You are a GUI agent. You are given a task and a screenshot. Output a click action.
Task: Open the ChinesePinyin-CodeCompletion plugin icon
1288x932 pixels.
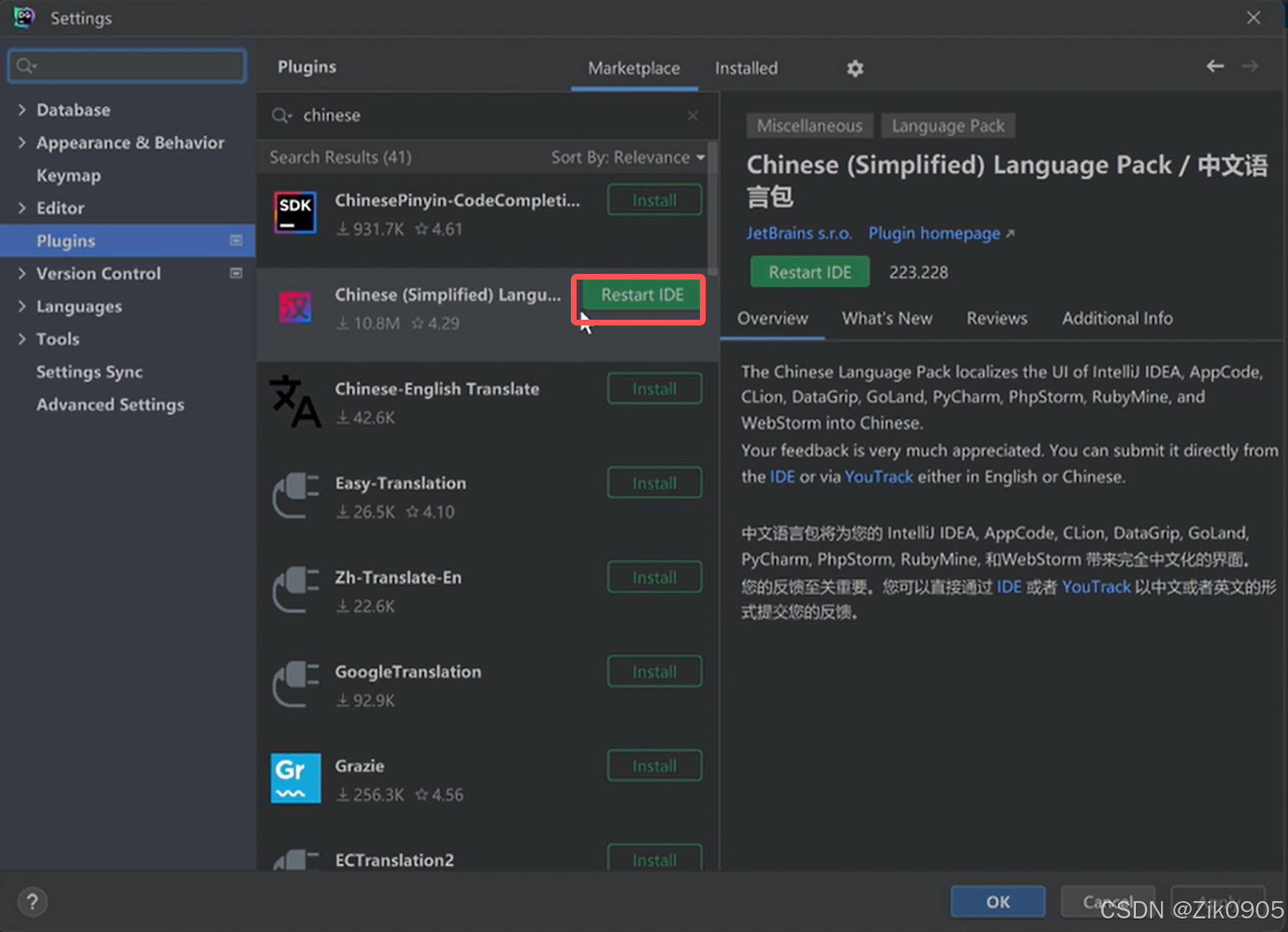(295, 212)
